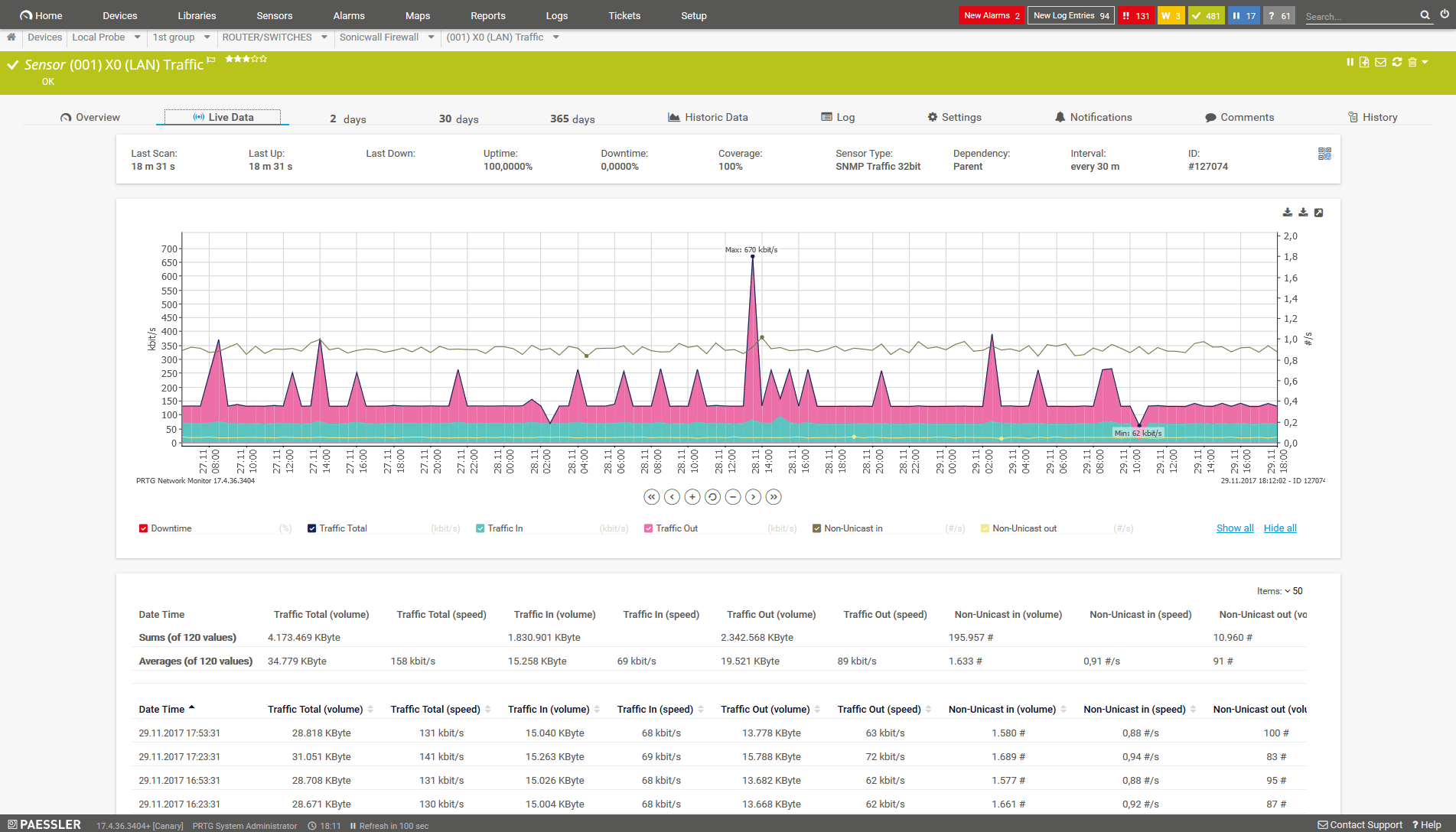Pause the X0 (LAN) Traffic sensor
The width and height of the screenshot is (1456, 832).
[x=1350, y=62]
